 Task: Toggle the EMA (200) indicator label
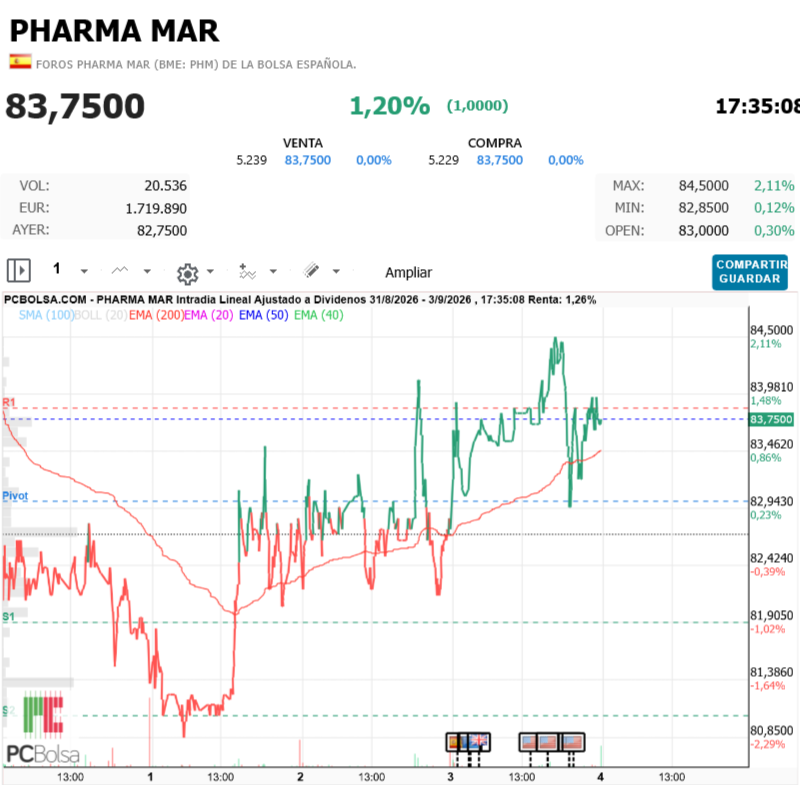[156, 315]
